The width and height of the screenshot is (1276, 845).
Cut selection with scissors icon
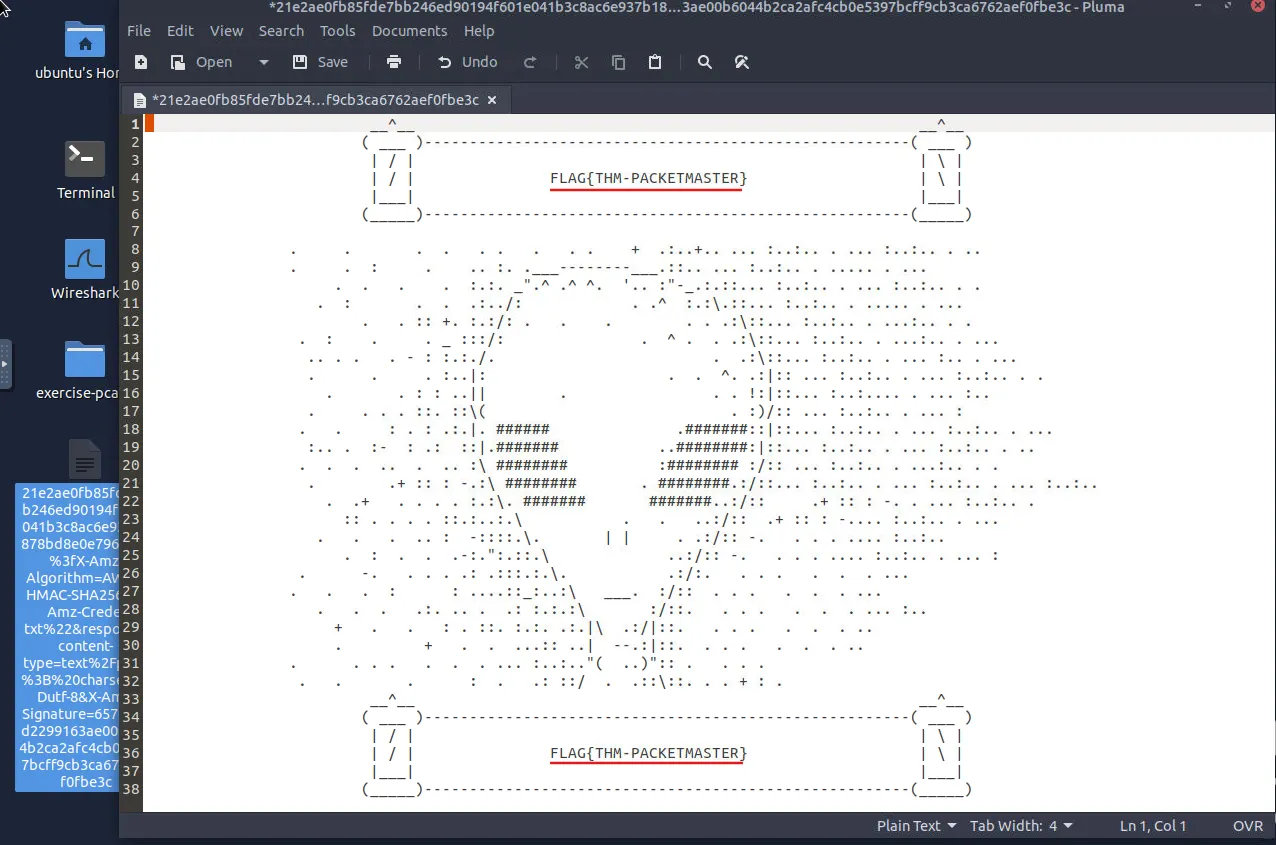click(581, 62)
